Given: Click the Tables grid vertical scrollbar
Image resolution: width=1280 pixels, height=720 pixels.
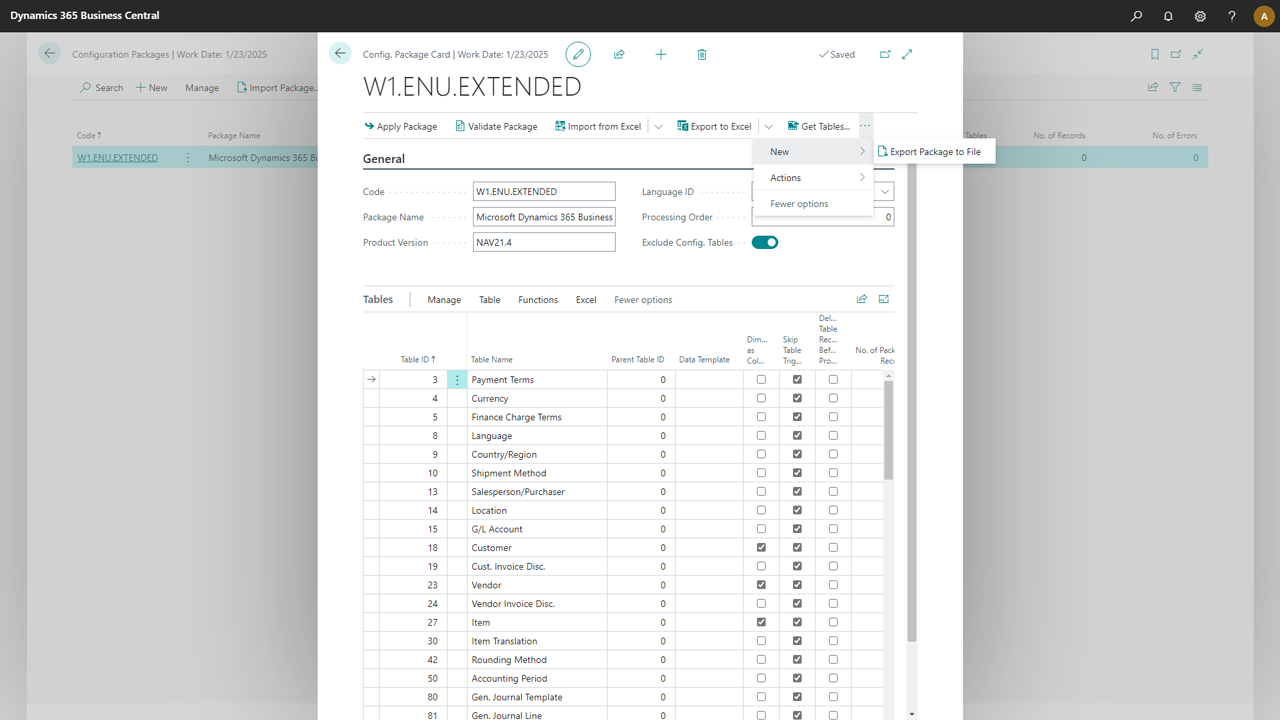Looking at the screenshot, I should pos(889,430).
